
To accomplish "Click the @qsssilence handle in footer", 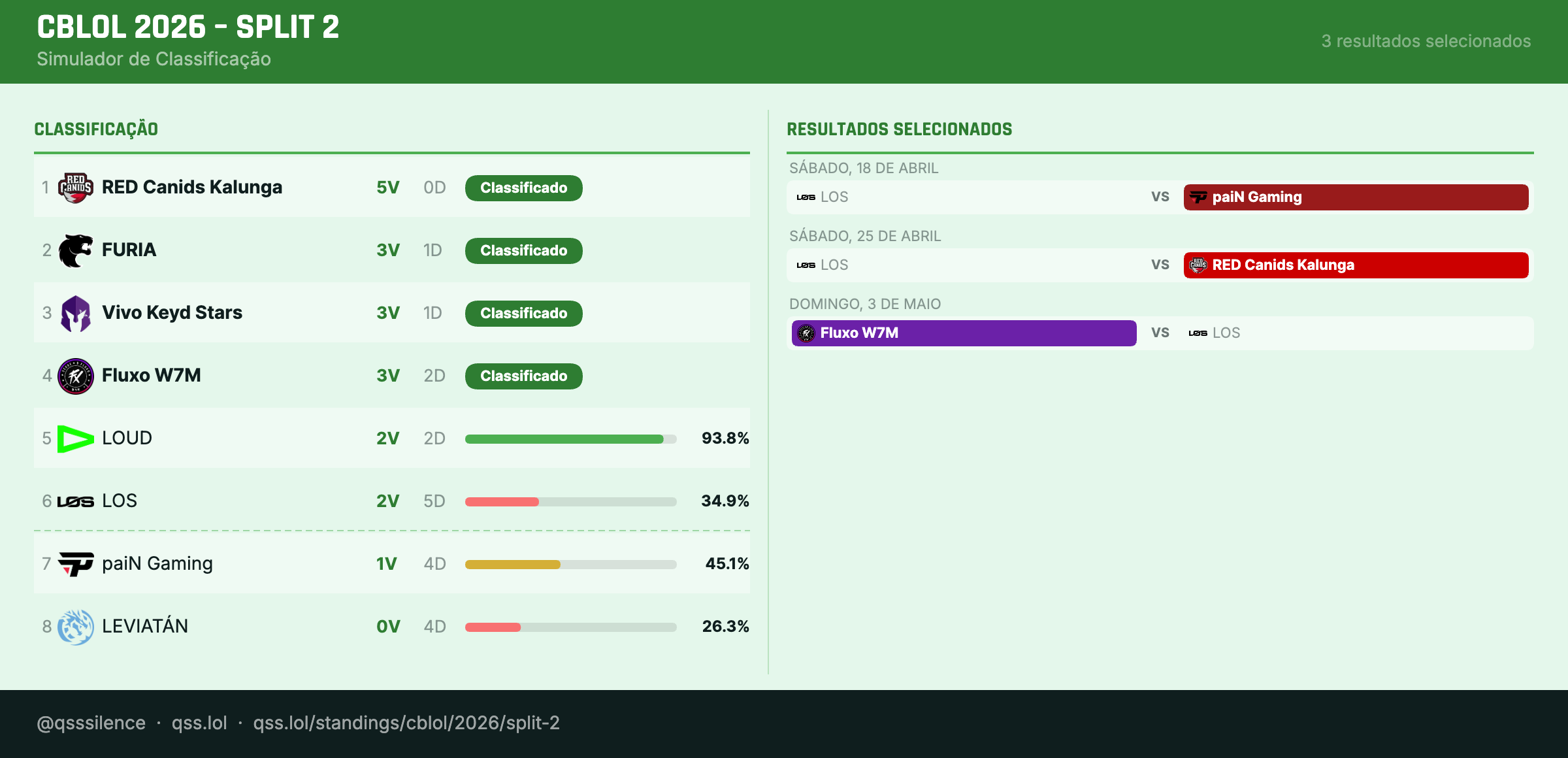I will [x=90, y=723].
